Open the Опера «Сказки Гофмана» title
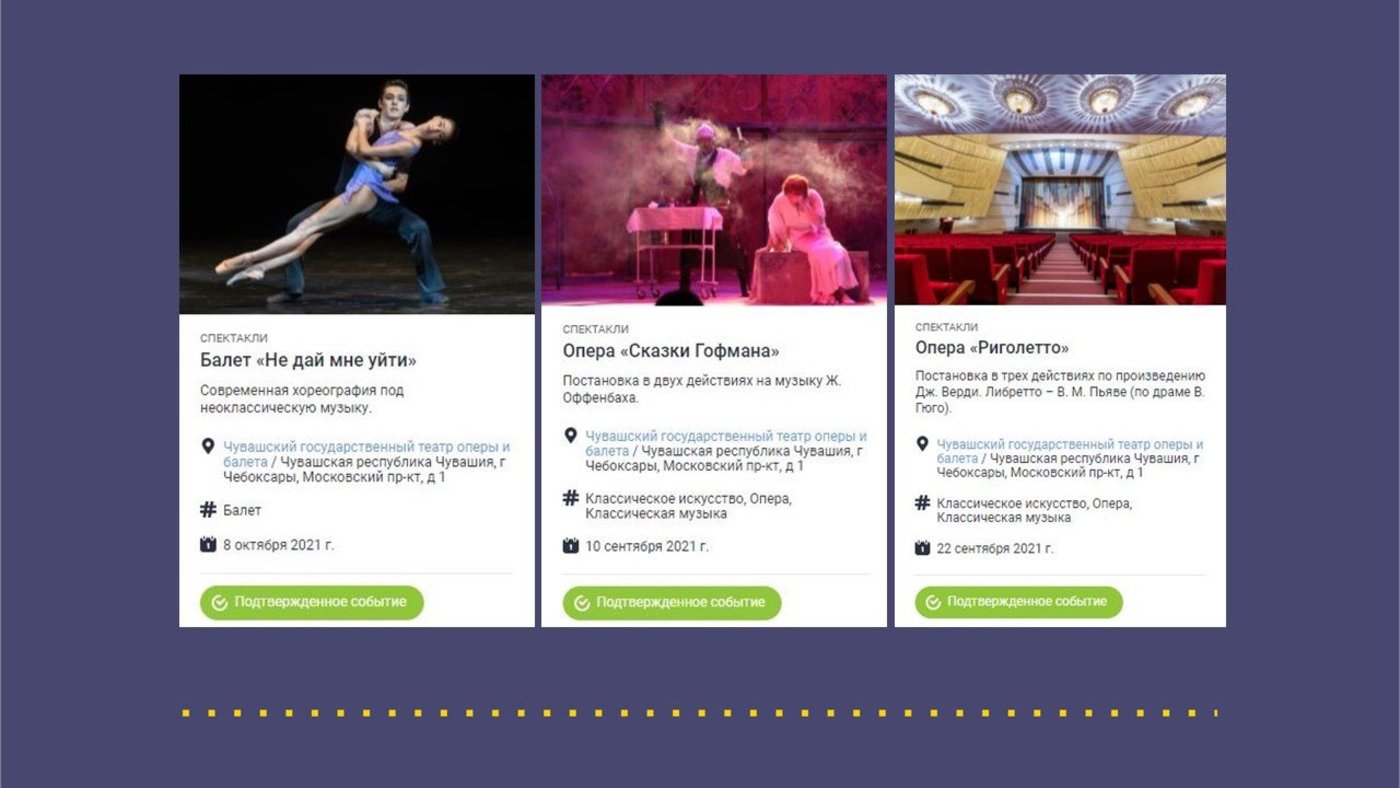Viewport: 1400px width, 788px height. pyautogui.click(x=671, y=351)
